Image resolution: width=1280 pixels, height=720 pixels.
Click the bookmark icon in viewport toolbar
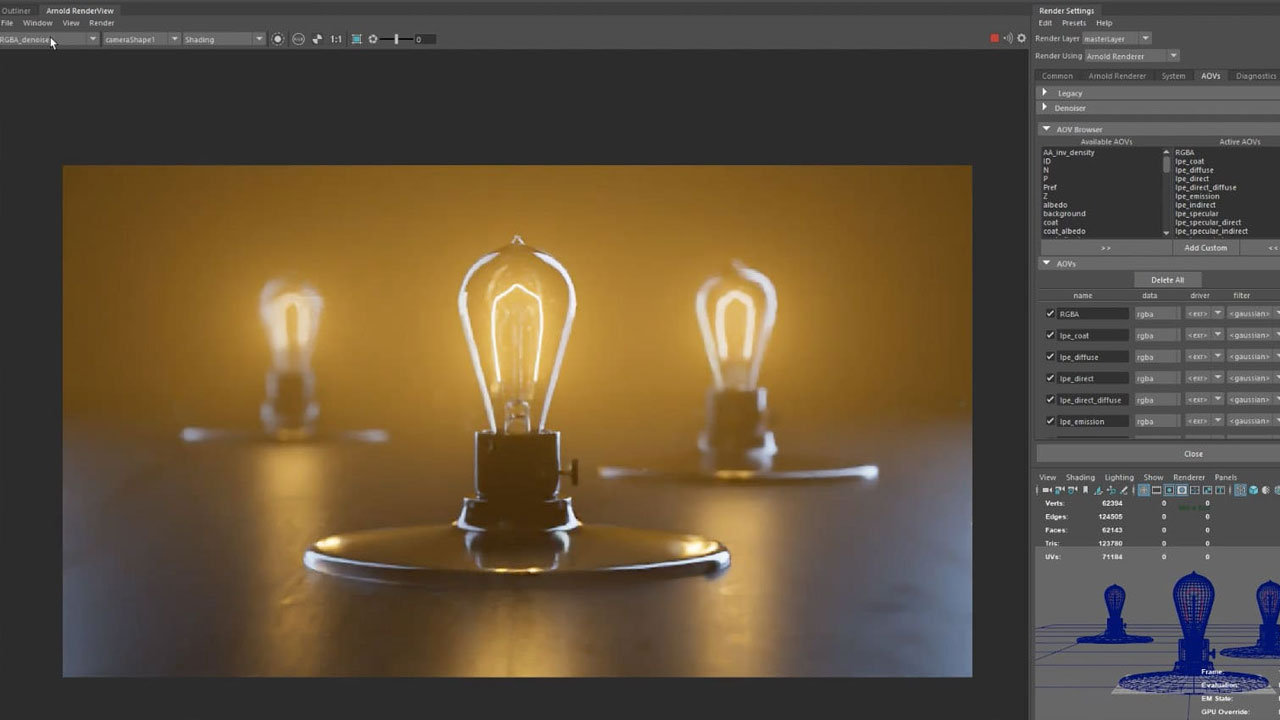click(x=1085, y=491)
